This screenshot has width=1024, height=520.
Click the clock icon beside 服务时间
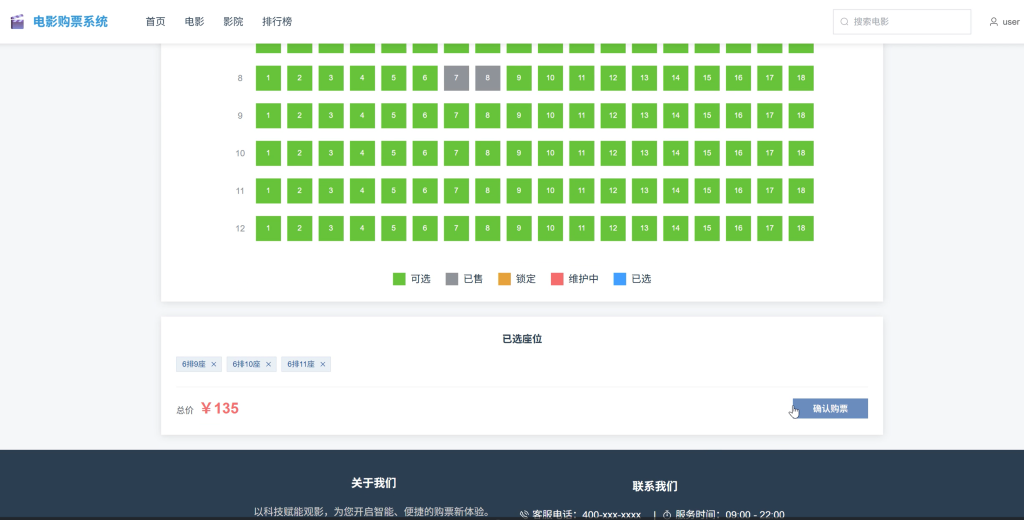click(x=667, y=515)
